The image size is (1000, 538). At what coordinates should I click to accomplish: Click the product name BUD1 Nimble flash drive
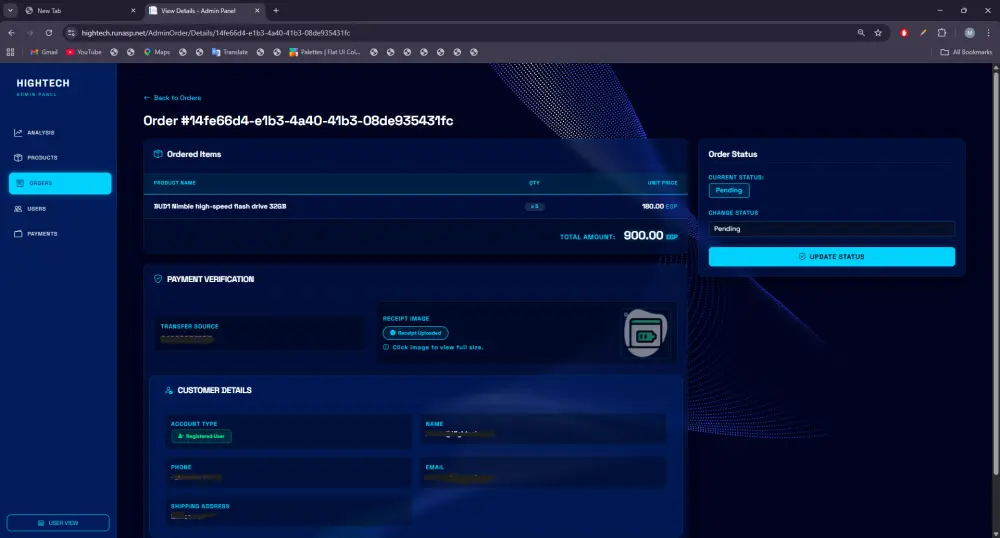[x=220, y=207]
